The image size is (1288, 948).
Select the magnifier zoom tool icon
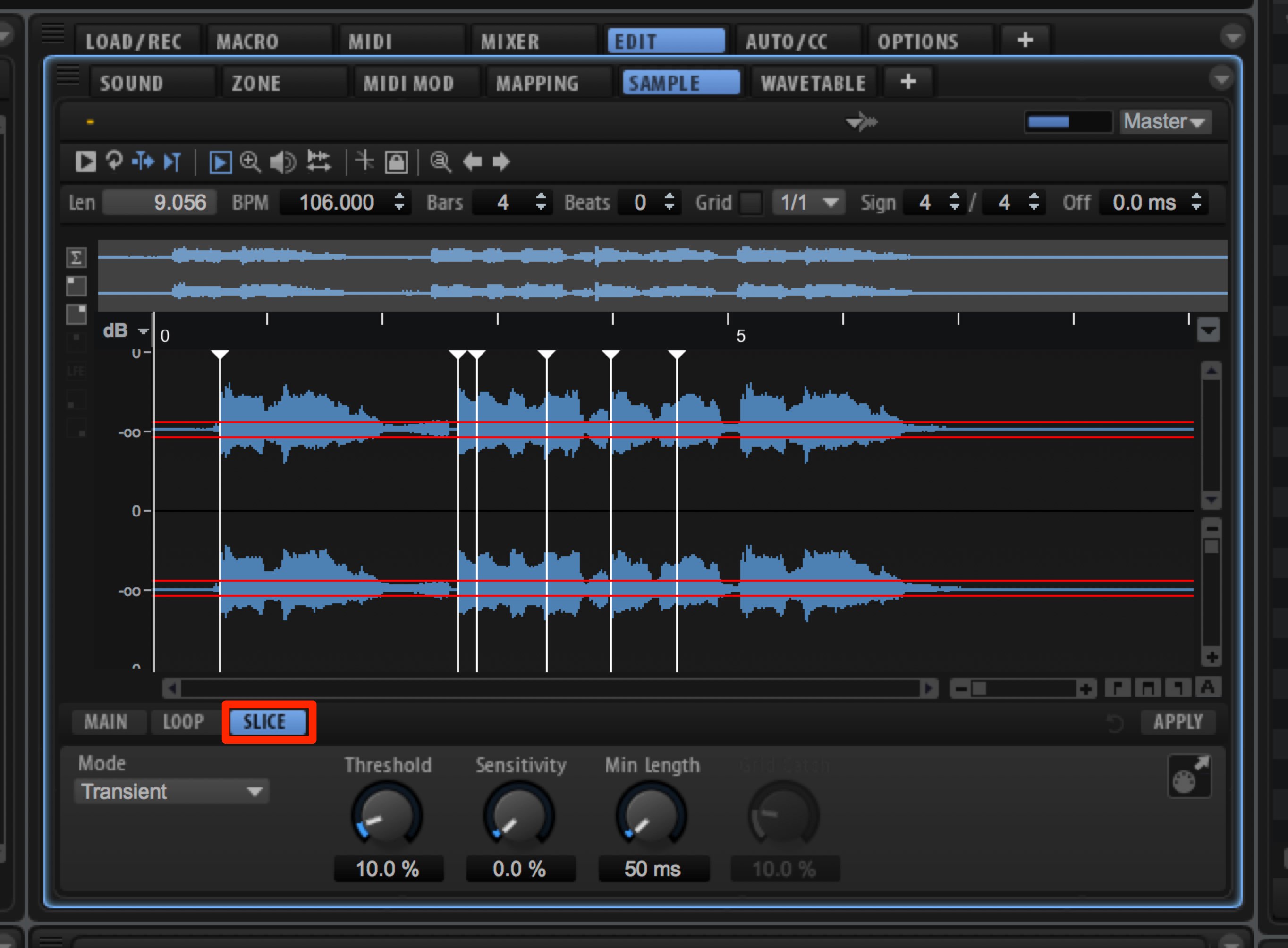click(250, 162)
